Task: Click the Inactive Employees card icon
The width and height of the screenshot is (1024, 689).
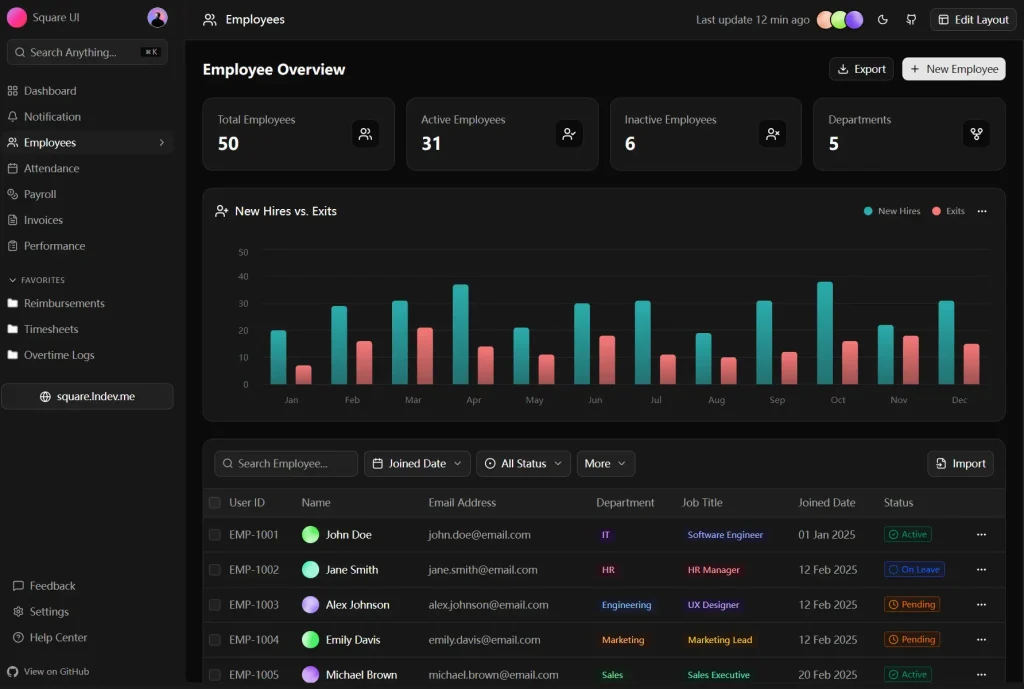Action: 772,134
